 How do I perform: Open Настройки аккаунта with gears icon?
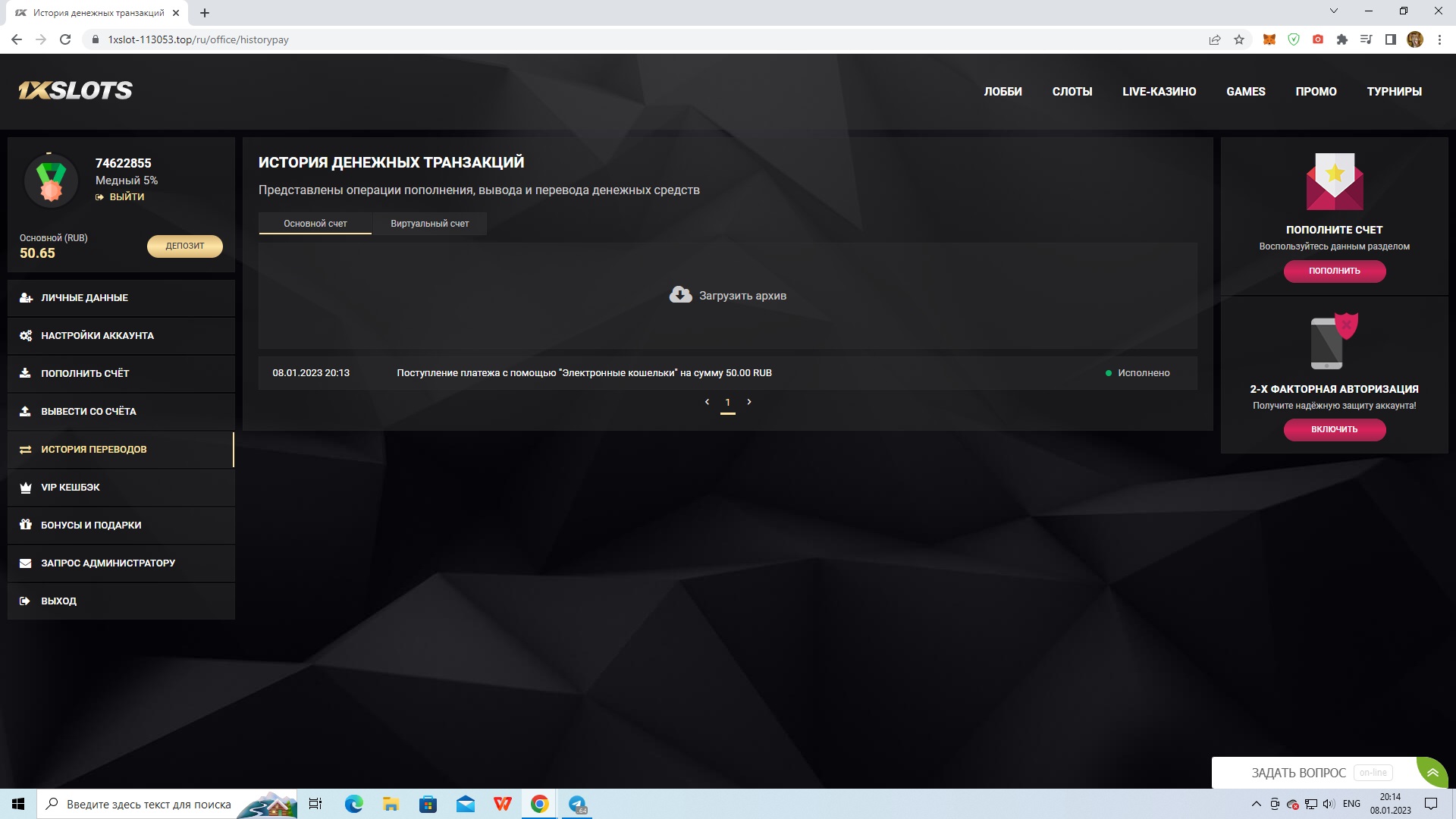coord(26,336)
